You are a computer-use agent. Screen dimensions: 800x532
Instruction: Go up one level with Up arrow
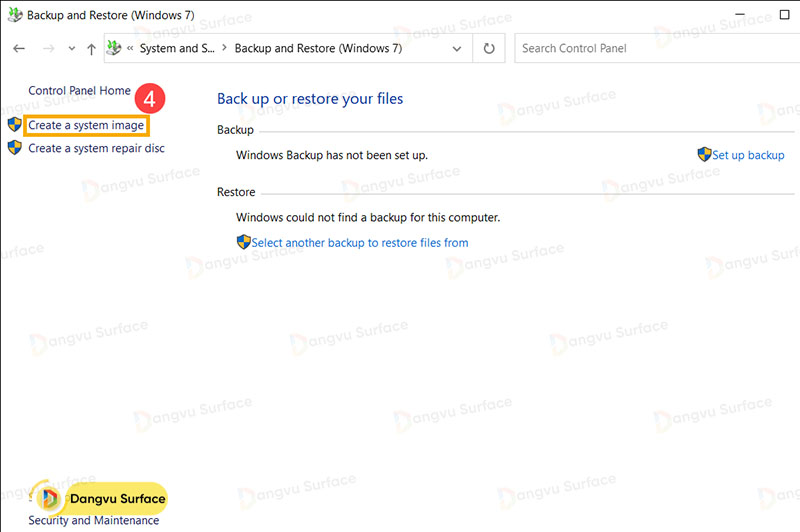coord(91,49)
